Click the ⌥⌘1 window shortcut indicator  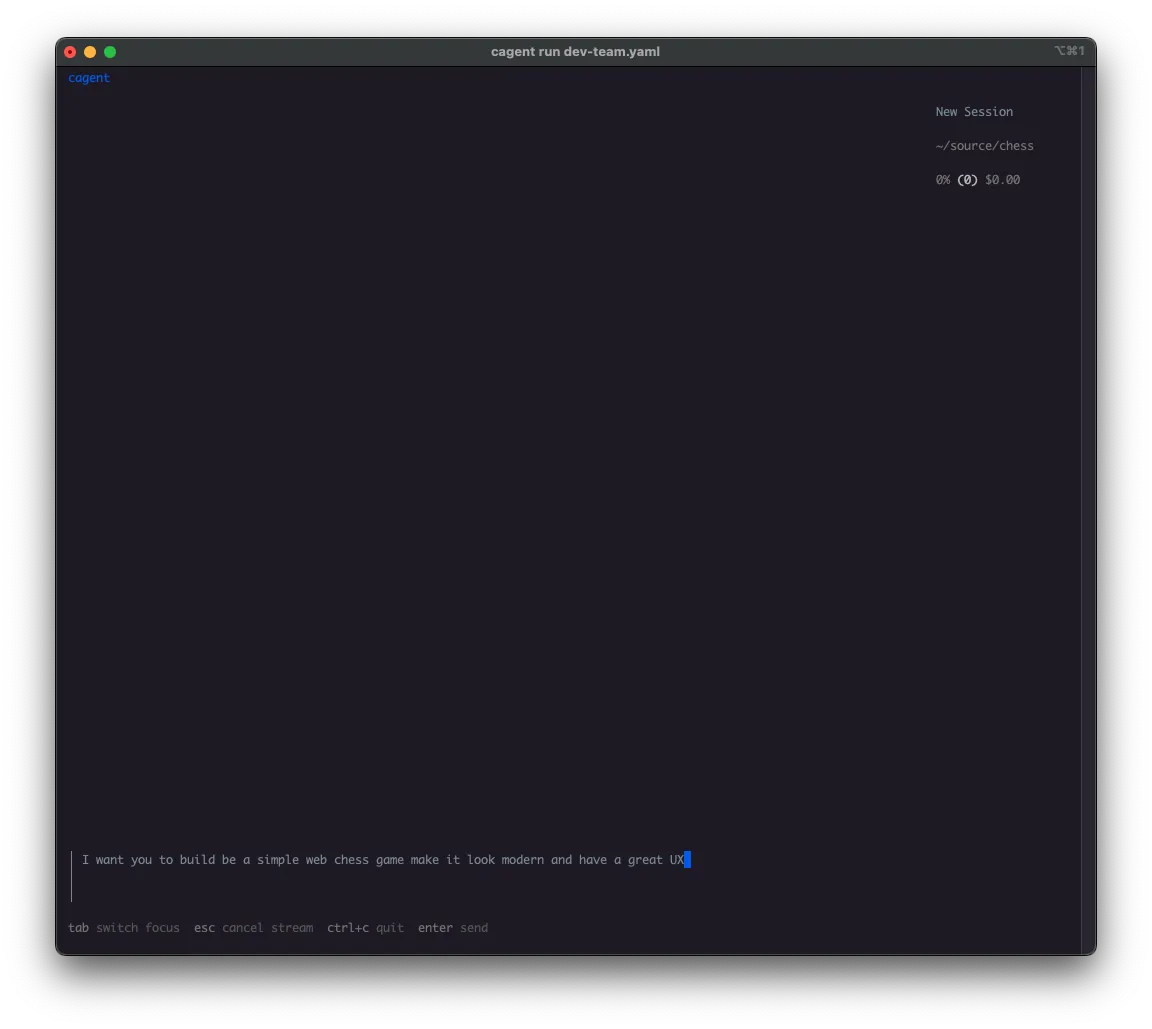click(1071, 51)
